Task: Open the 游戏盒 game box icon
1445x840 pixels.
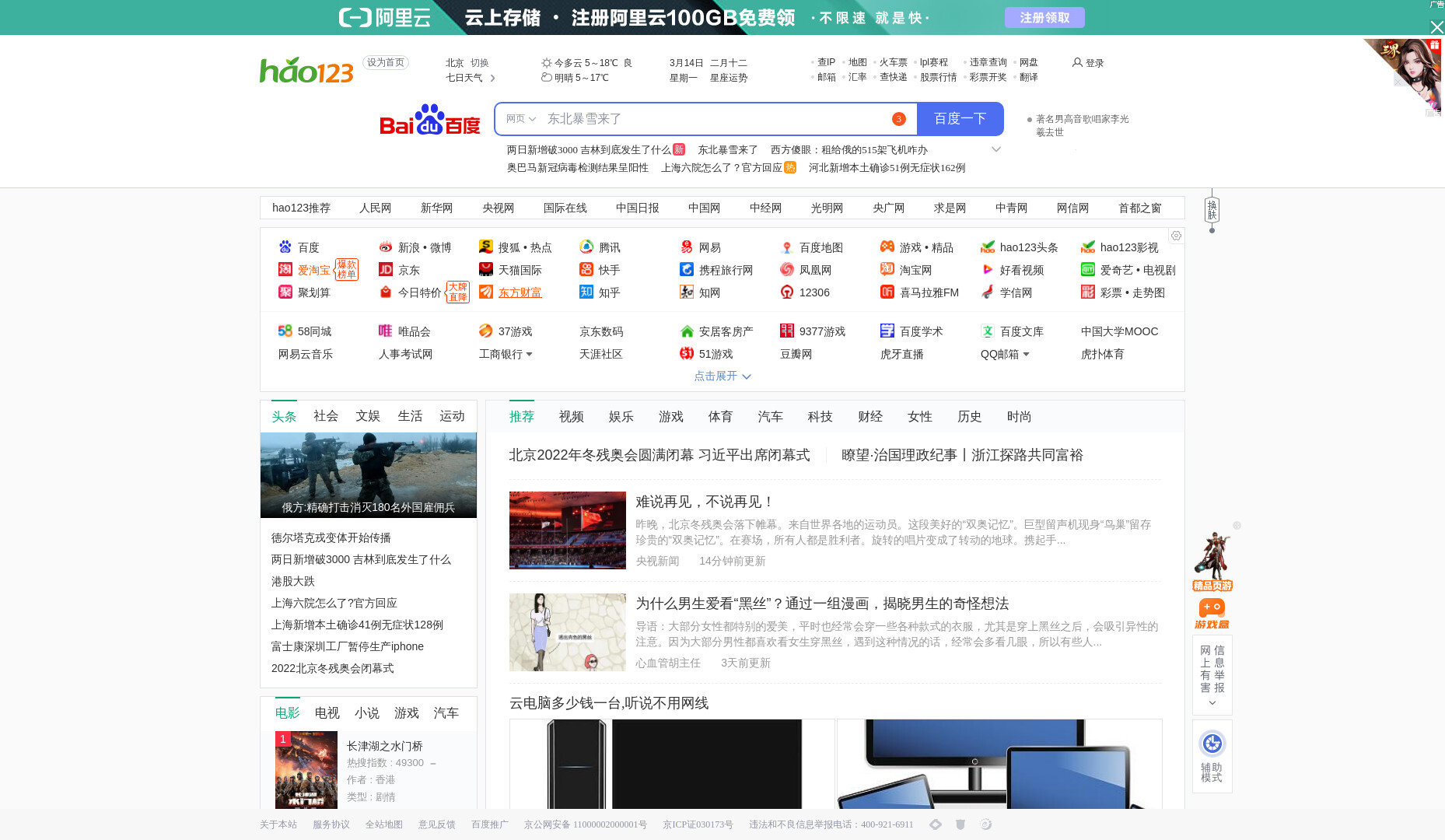Action: 1212,614
